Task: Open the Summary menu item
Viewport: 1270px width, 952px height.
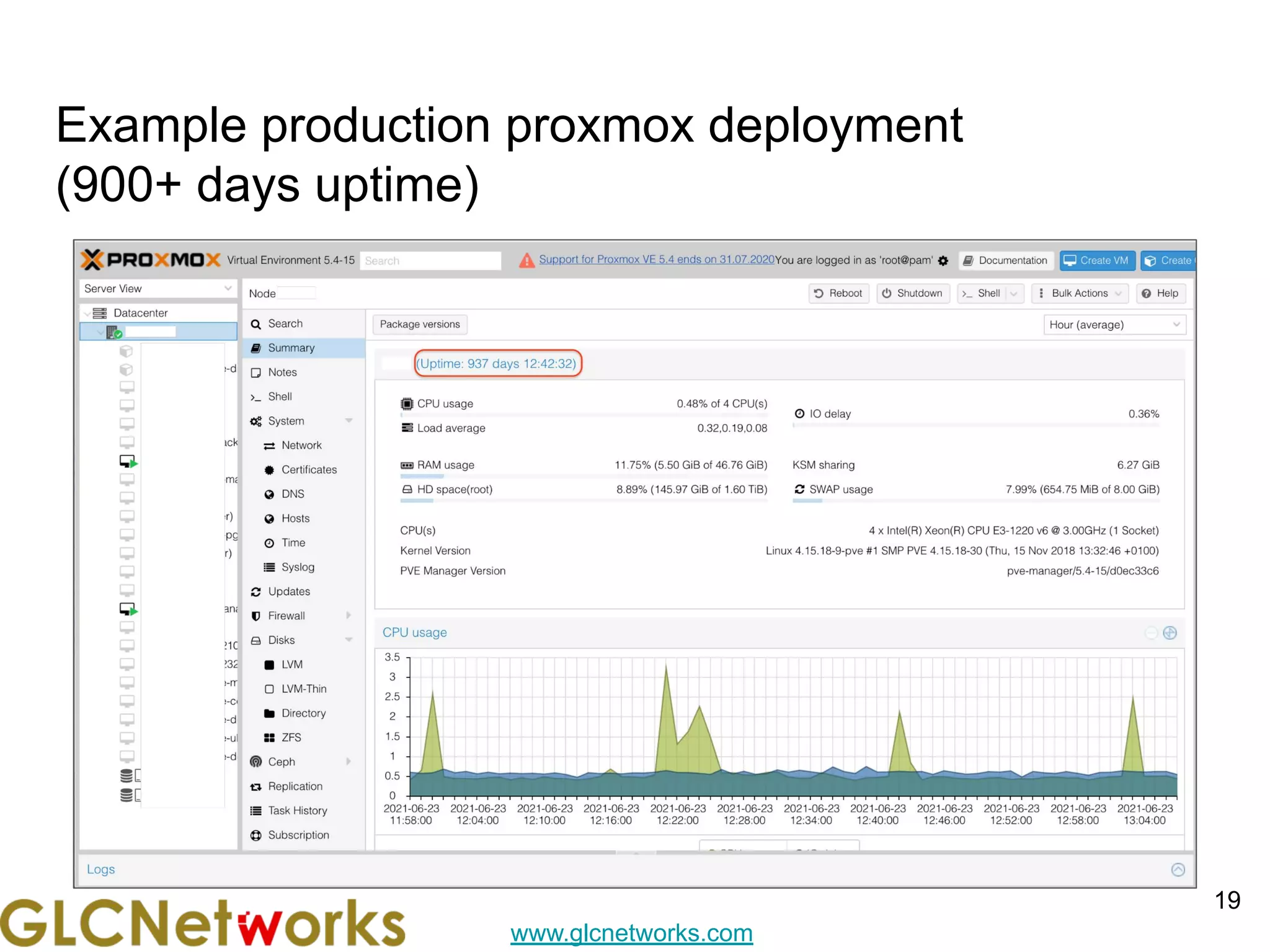Action: tap(304, 348)
